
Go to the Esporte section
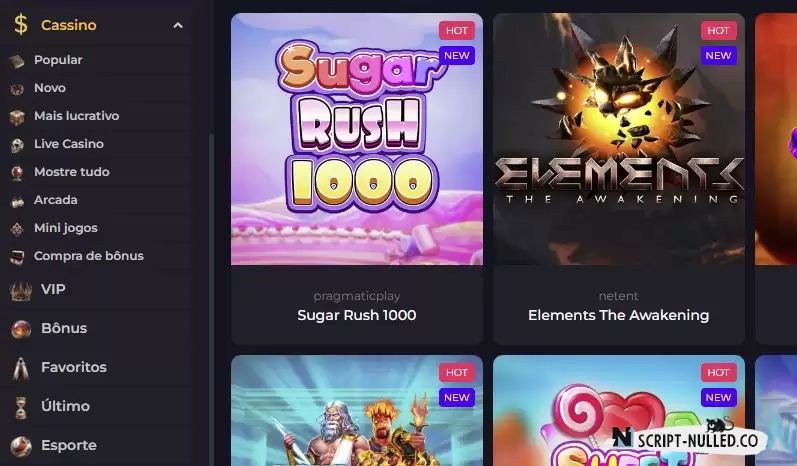[69, 445]
